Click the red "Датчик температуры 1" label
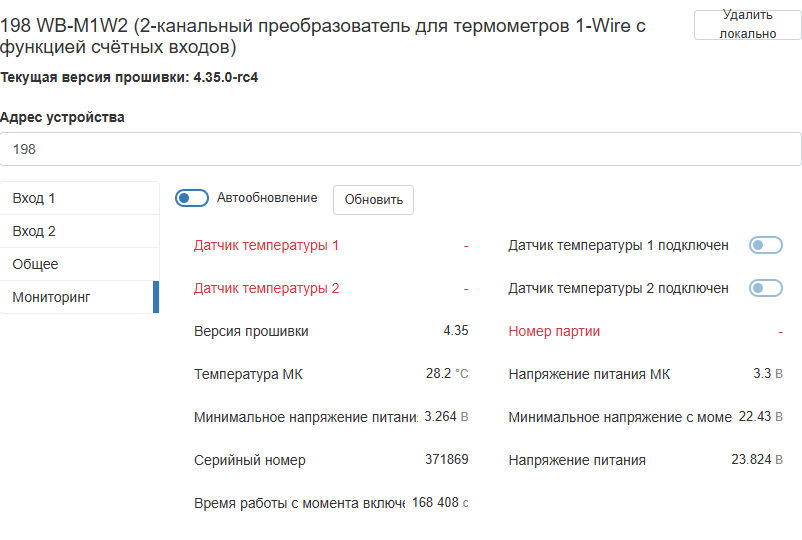This screenshot has width=802, height=540. click(x=266, y=245)
